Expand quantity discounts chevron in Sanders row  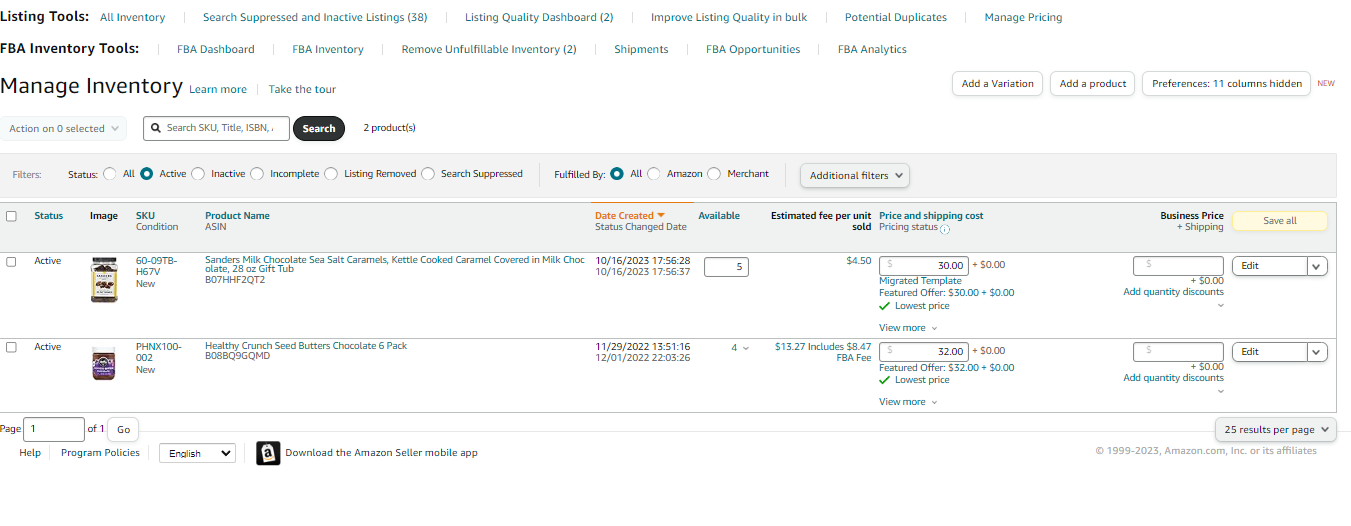point(1220,306)
